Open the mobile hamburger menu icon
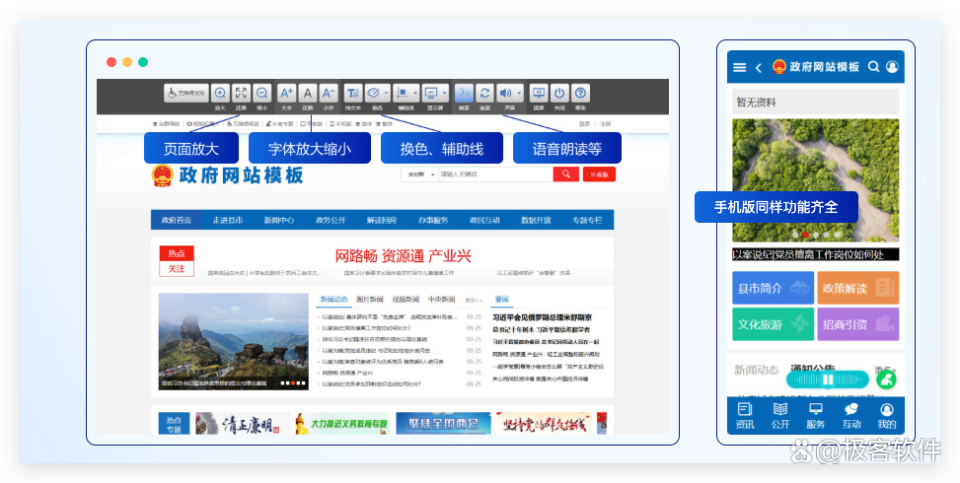The image size is (960, 483). pyautogui.click(x=740, y=67)
